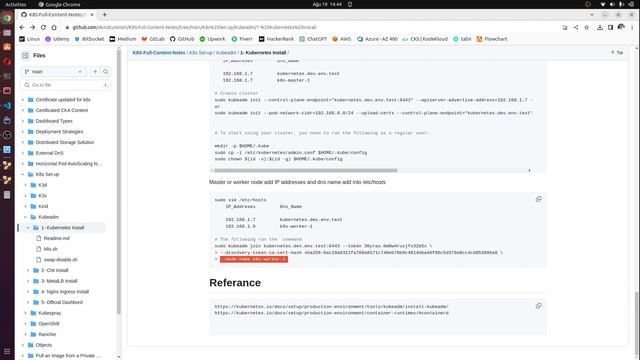The width and height of the screenshot is (640, 360).
Task: Expand 2- CNI Install folder
Action: point(28,270)
